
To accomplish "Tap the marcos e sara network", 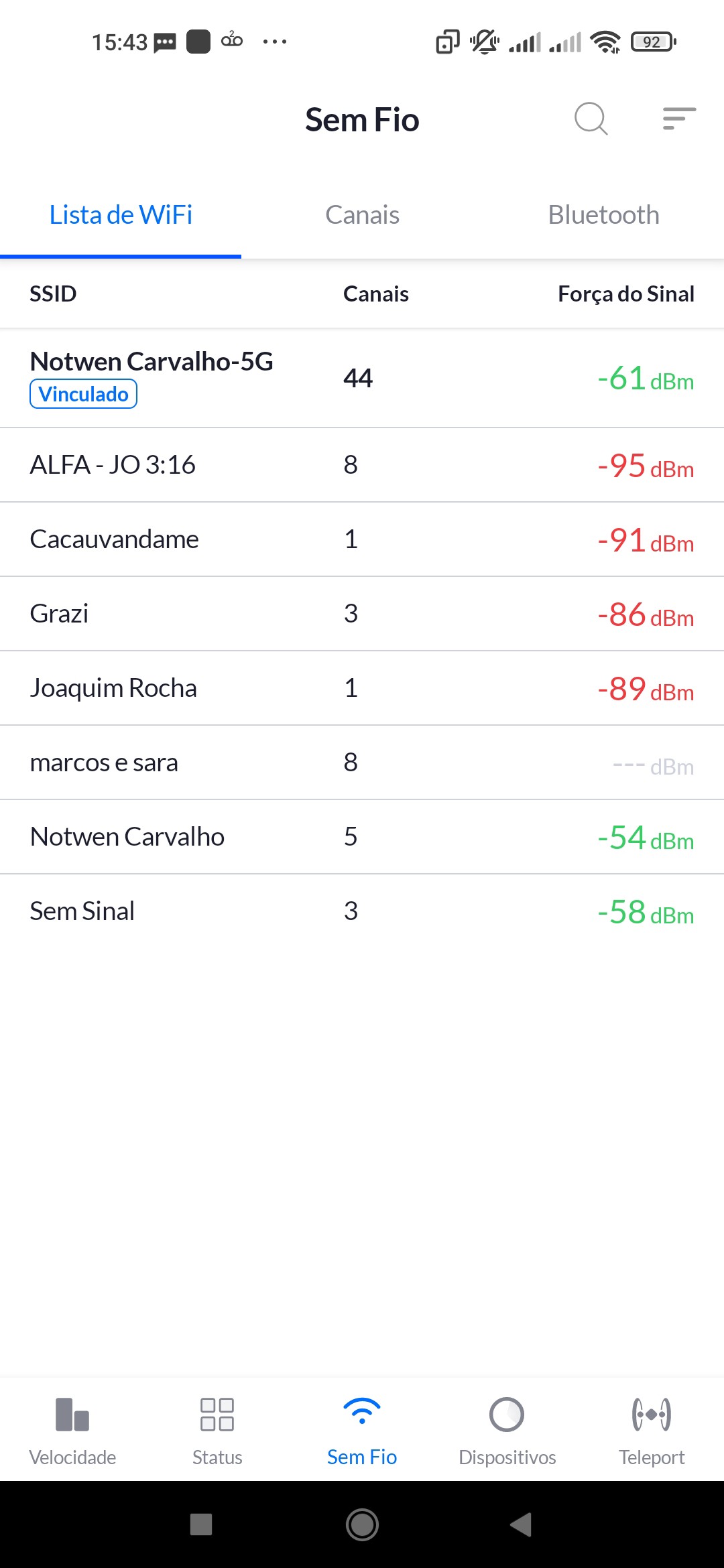I will pyautogui.click(x=104, y=763).
